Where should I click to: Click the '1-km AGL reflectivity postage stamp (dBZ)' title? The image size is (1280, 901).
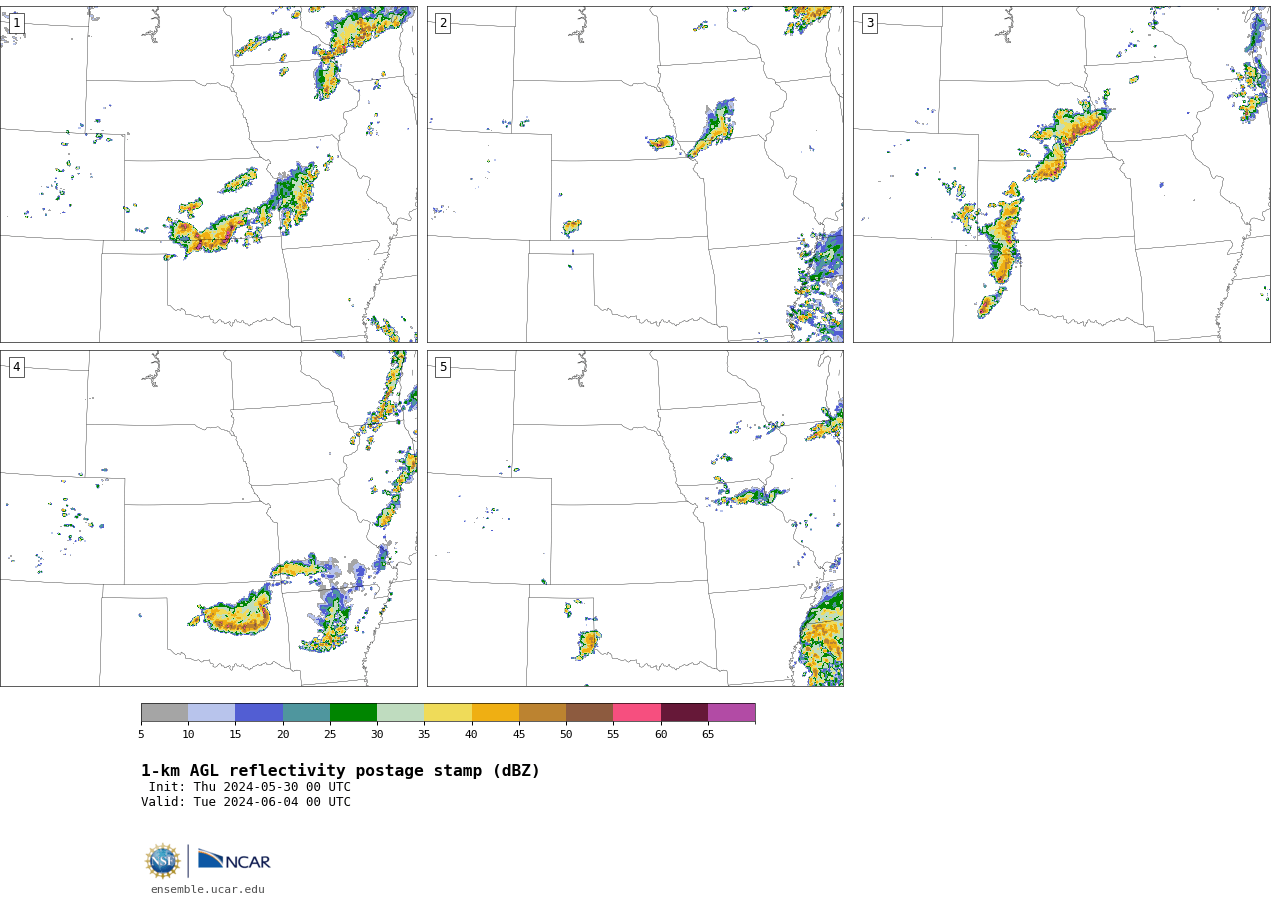point(340,771)
